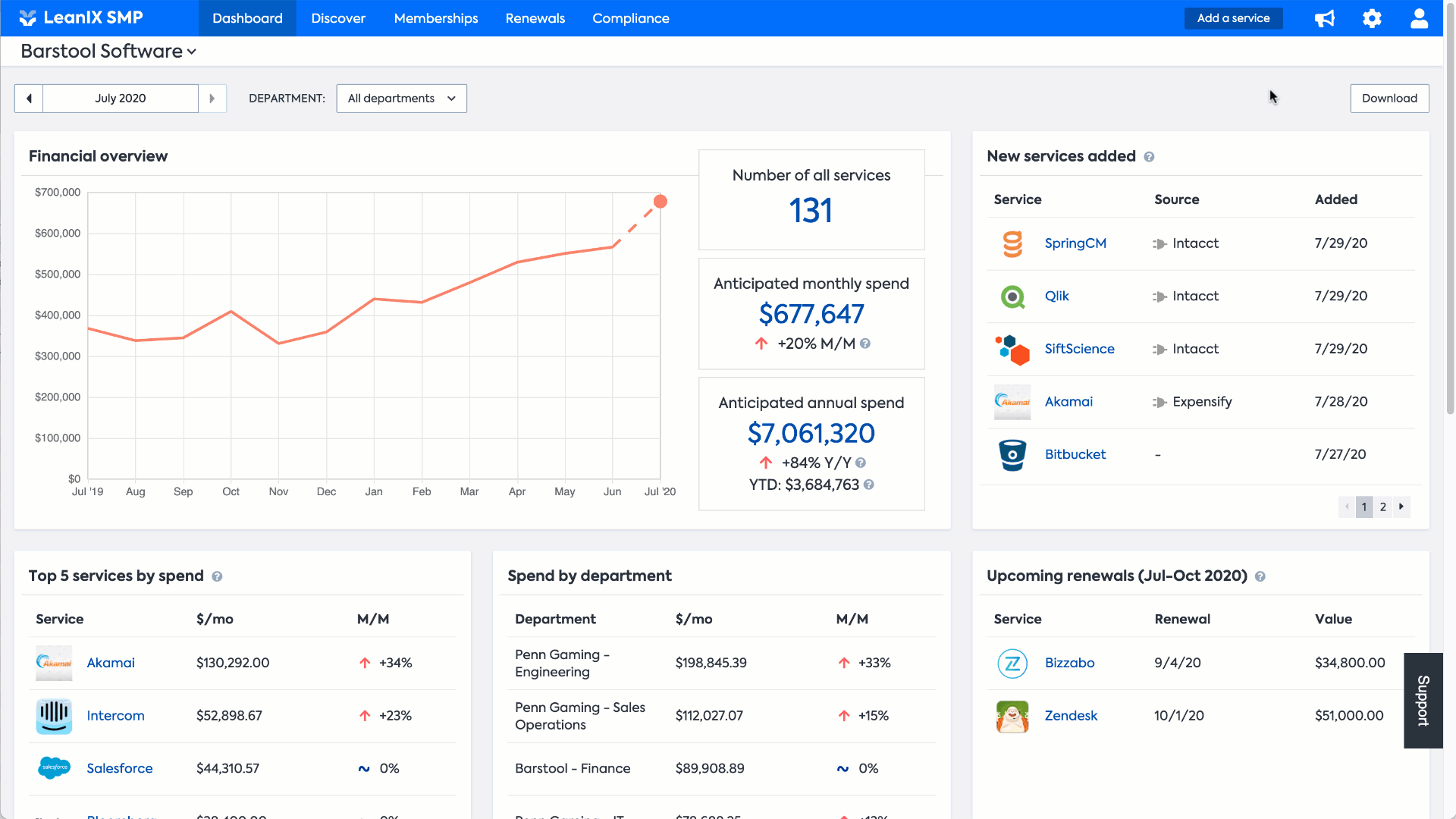Open the SiftScience service link
Image resolution: width=1456 pixels, height=819 pixels.
tap(1080, 349)
